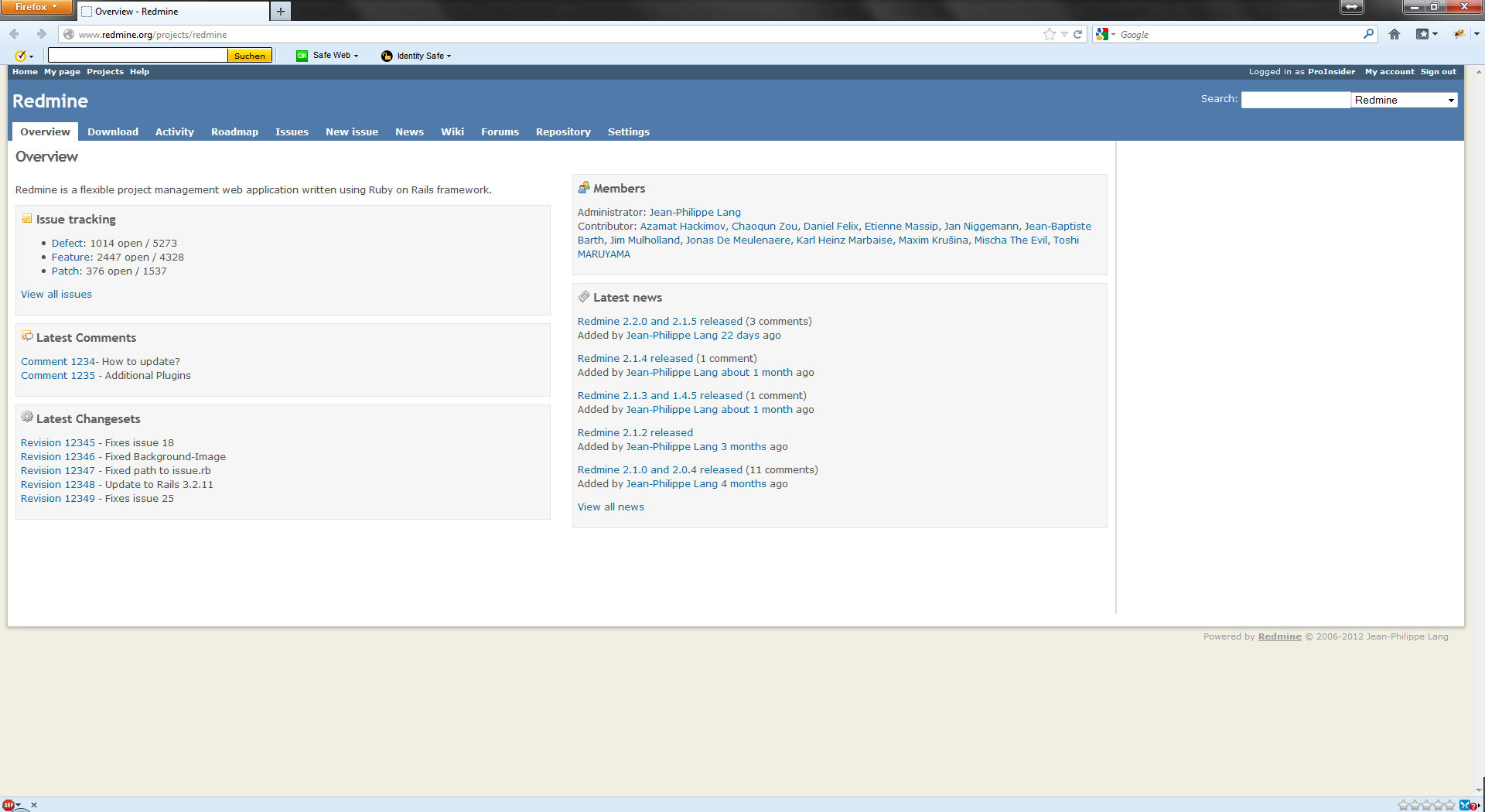Open a new tab with the plus icon
This screenshot has width=1485, height=812.
point(281,11)
